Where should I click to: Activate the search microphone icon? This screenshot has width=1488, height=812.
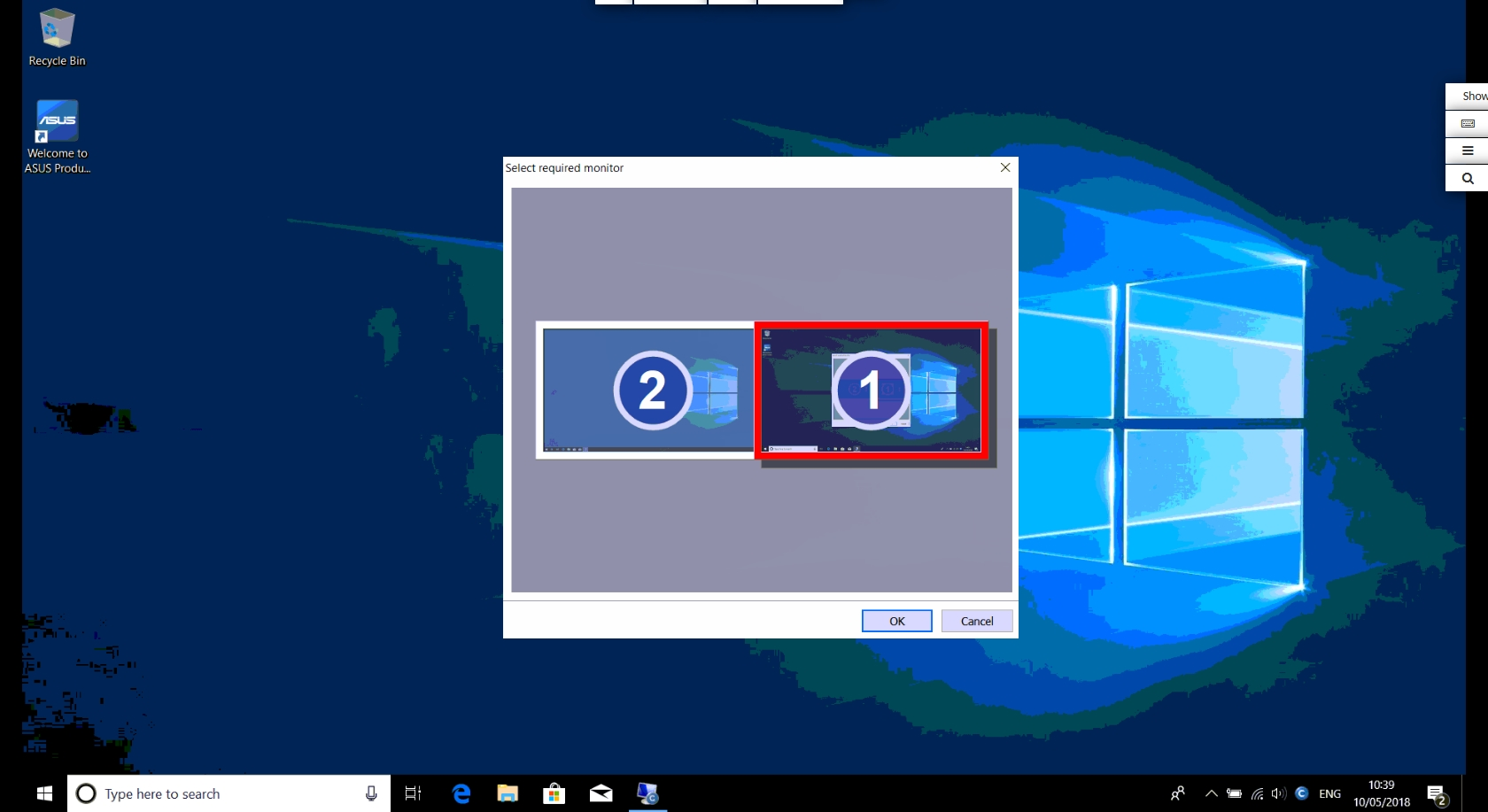tap(371, 793)
